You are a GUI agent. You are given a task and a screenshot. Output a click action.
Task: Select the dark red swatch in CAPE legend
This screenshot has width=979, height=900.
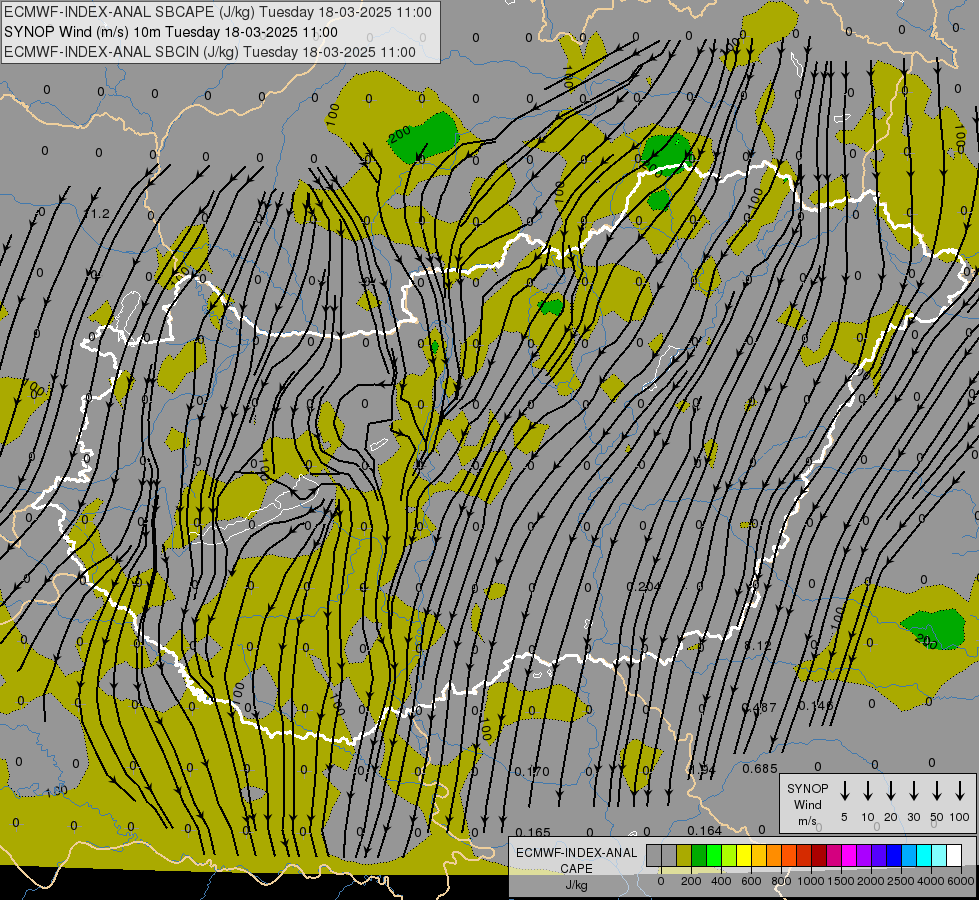coord(819,855)
